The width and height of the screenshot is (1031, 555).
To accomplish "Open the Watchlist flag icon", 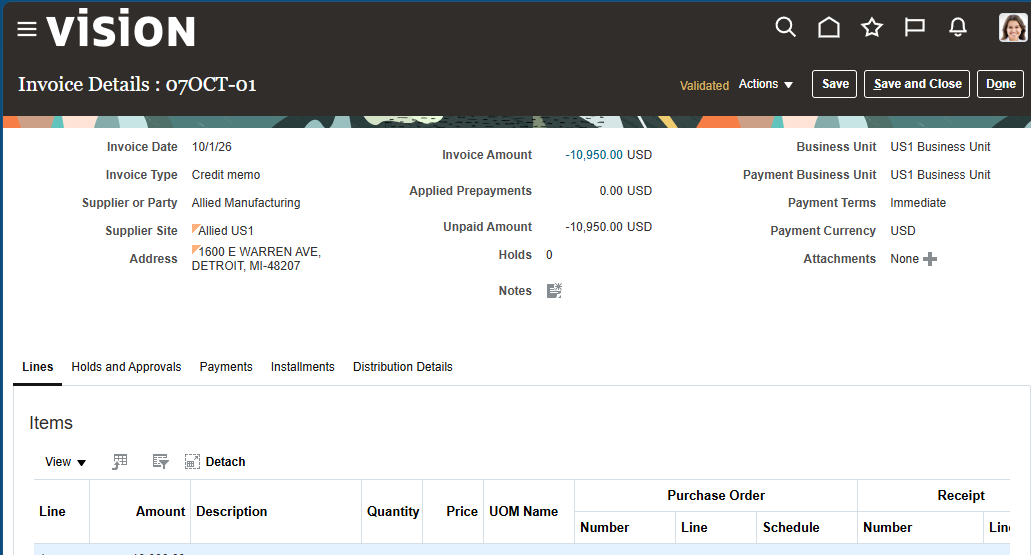I will coord(915,27).
